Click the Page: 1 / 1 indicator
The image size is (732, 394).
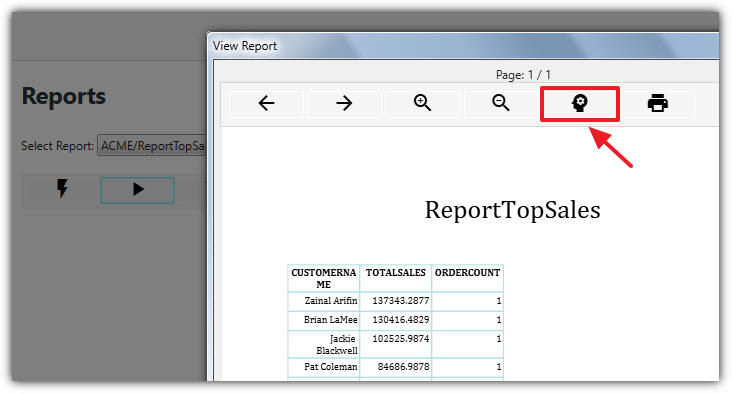(x=523, y=75)
